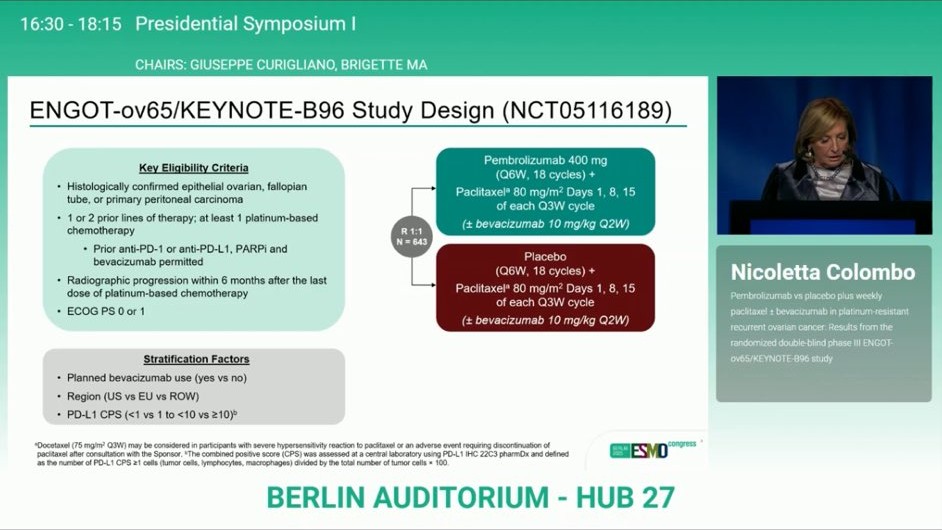Click the 16:30 - 18:15 session time
The image size is (942, 530).
[71, 23]
